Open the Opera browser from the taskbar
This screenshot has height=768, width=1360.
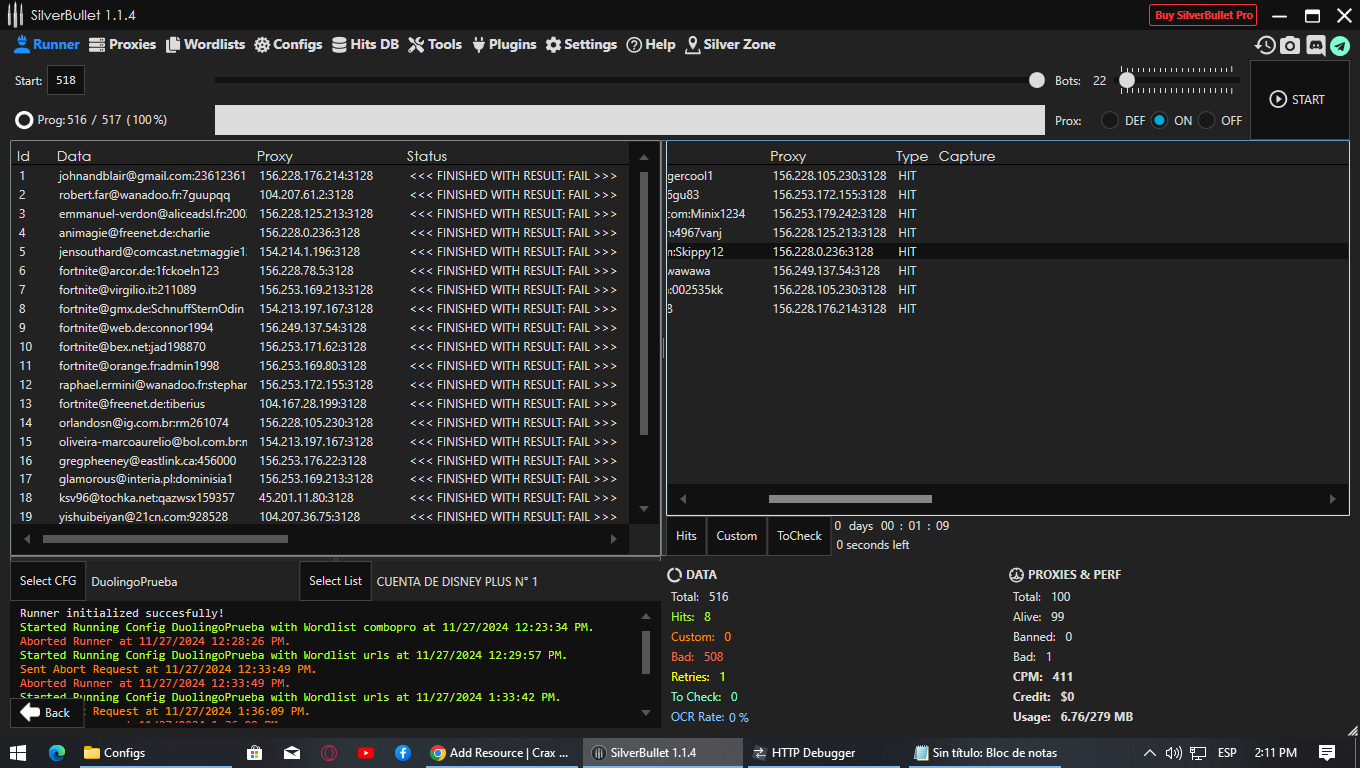click(329, 753)
